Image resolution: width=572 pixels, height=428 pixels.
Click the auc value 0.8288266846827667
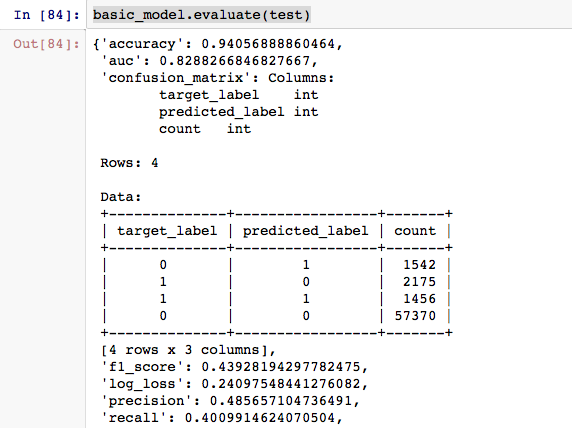pos(235,61)
